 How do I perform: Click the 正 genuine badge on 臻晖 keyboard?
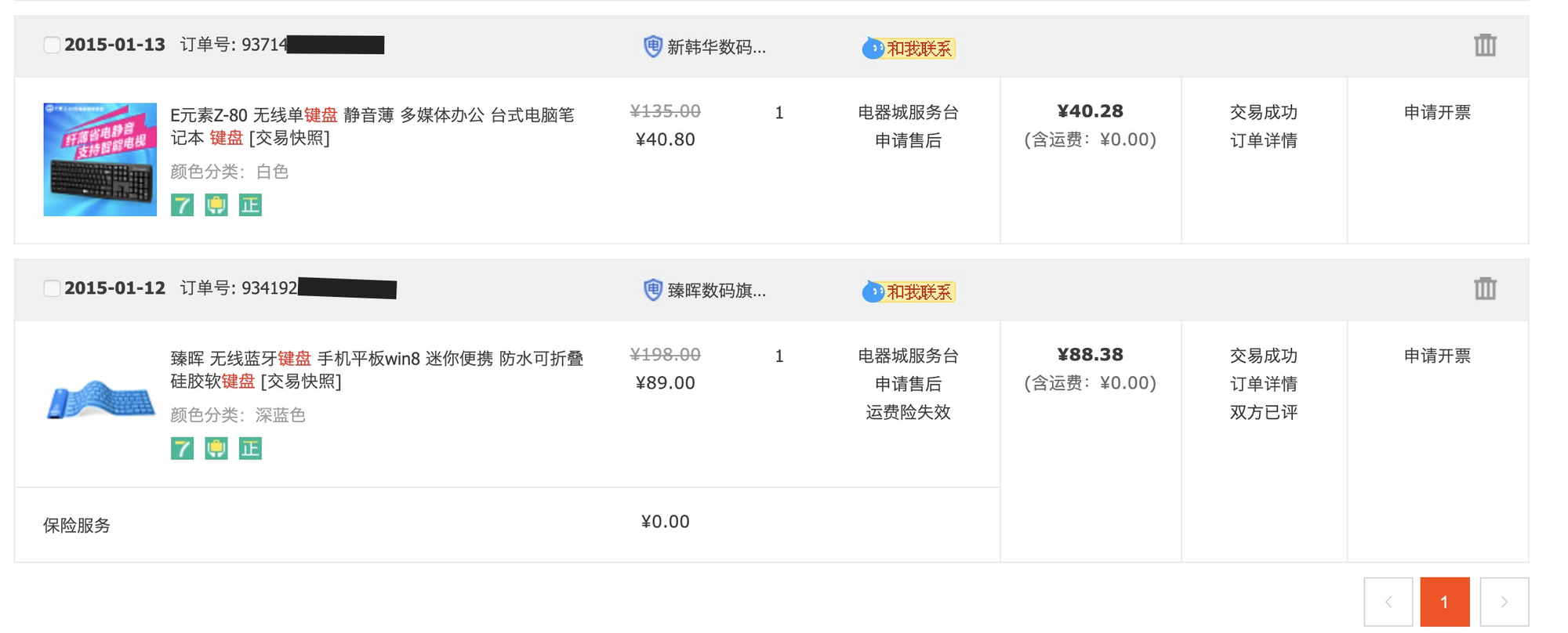[x=250, y=449]
